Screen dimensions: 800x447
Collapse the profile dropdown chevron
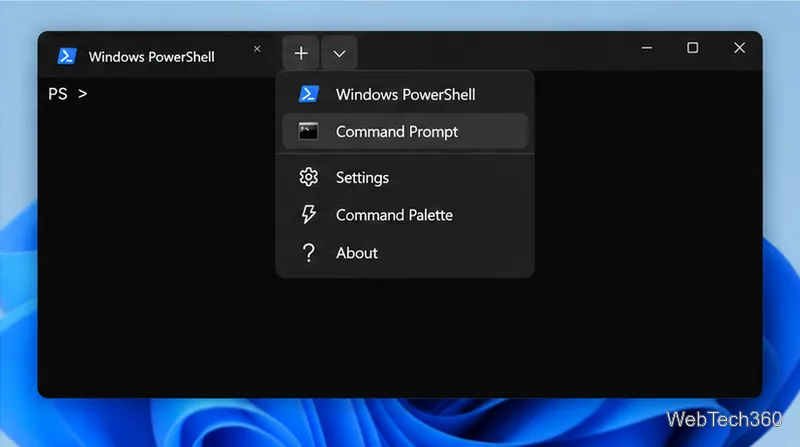point(339,53)
